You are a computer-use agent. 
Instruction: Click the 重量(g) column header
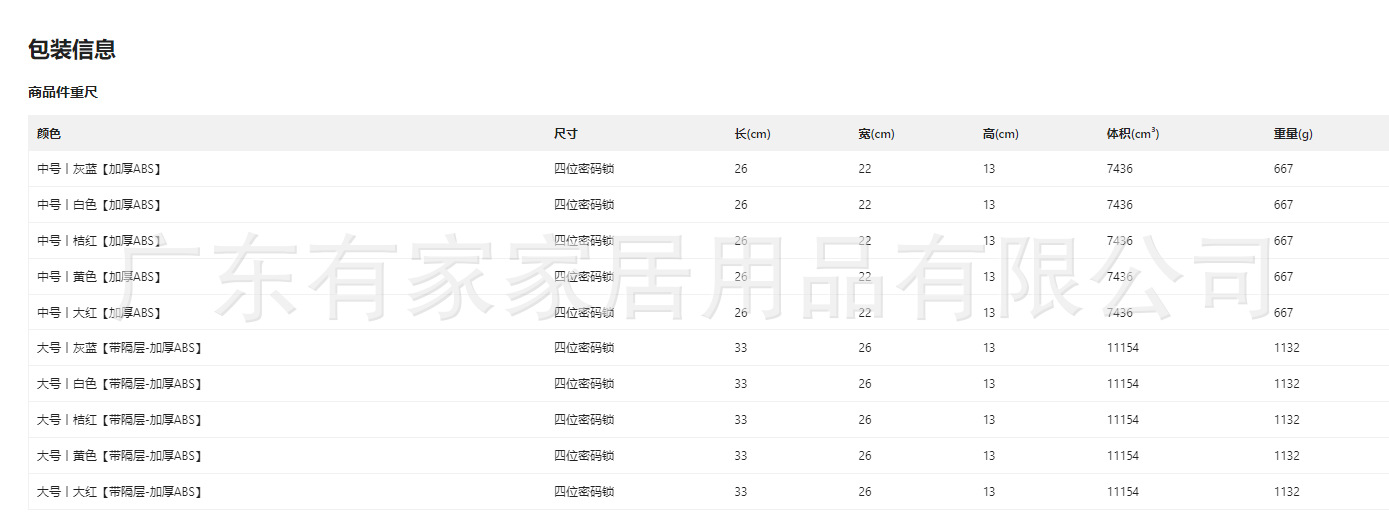[x=1293, y=133]
